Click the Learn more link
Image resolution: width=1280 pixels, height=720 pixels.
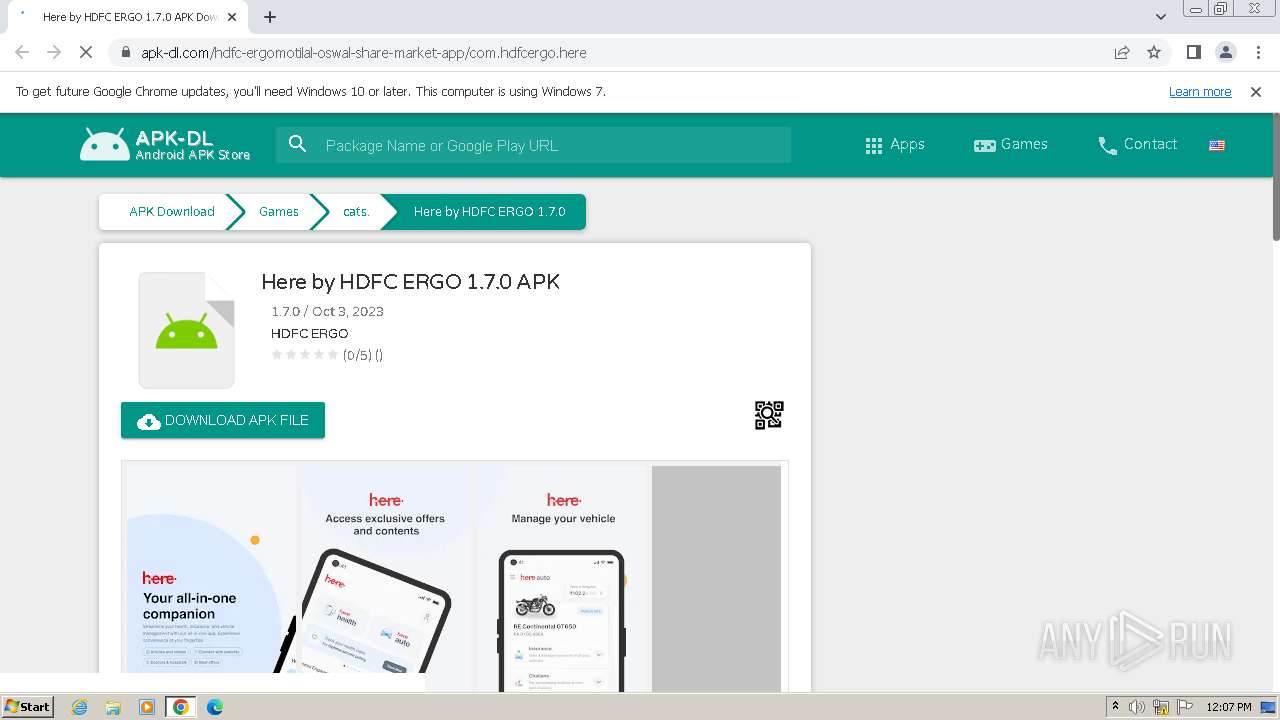pyautogui.click(x=1200, y=92)
